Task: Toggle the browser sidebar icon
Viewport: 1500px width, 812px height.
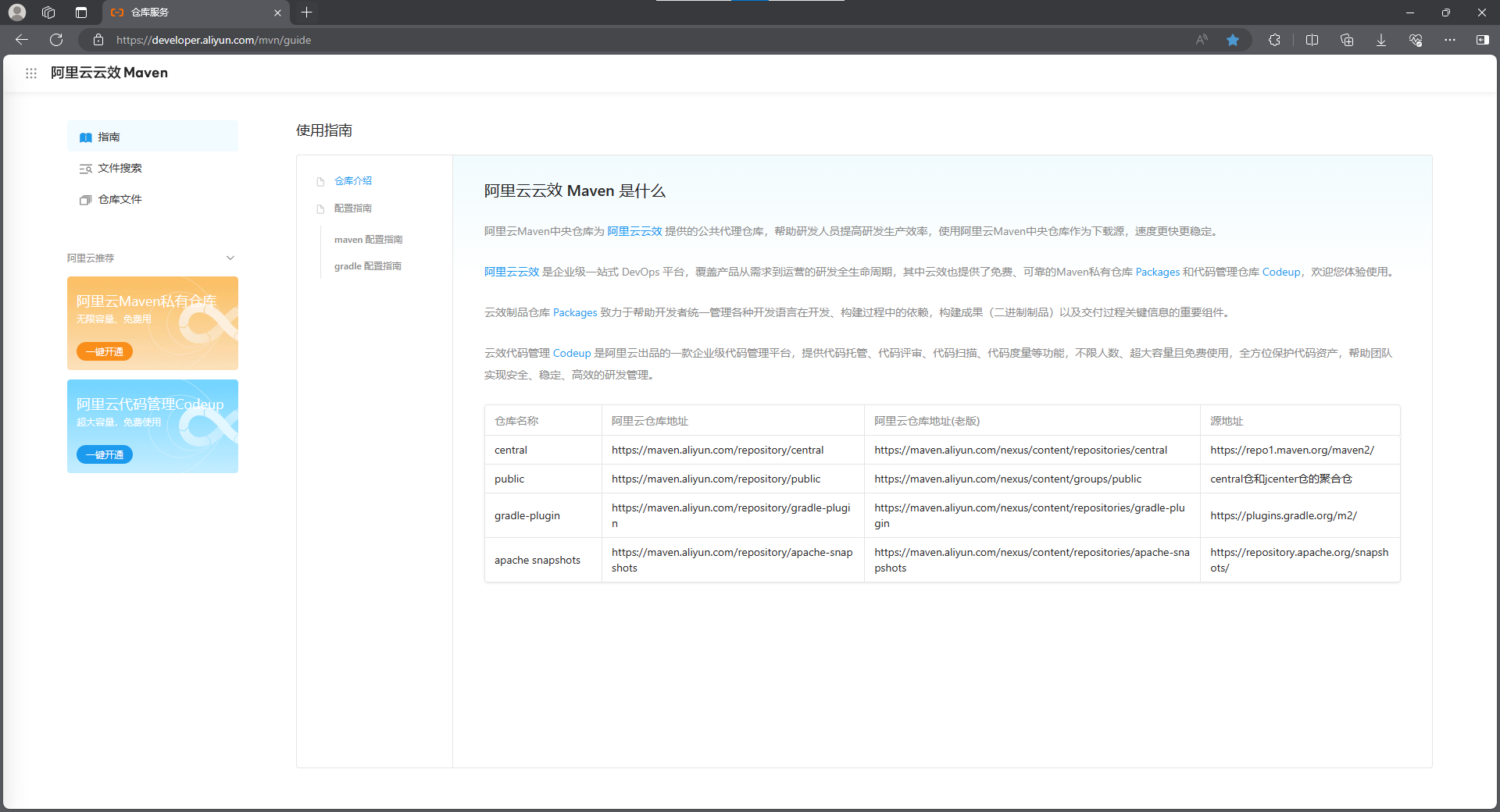Action: coord(1483,40)
